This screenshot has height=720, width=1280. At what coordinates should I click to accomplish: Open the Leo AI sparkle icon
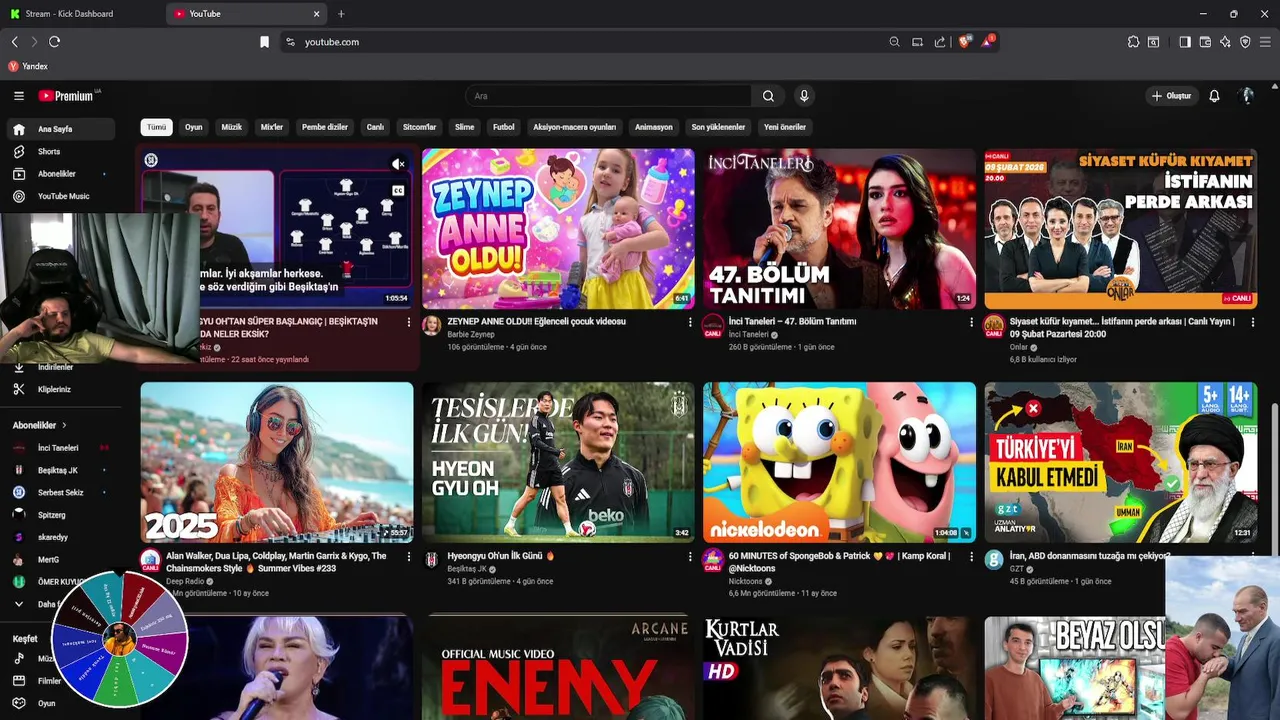(1225, 42)
